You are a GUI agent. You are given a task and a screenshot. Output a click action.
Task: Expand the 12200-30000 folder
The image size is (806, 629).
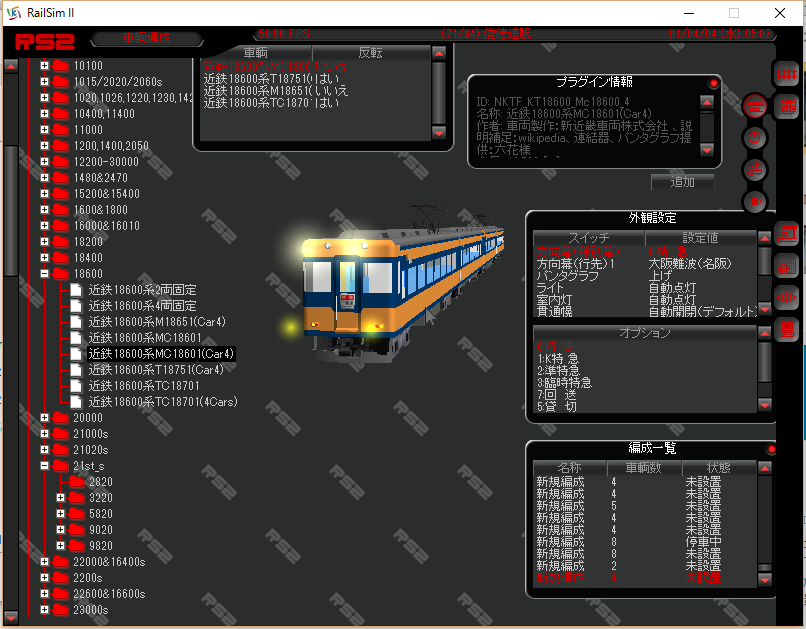pyautogui.click(x=45, y=161)
